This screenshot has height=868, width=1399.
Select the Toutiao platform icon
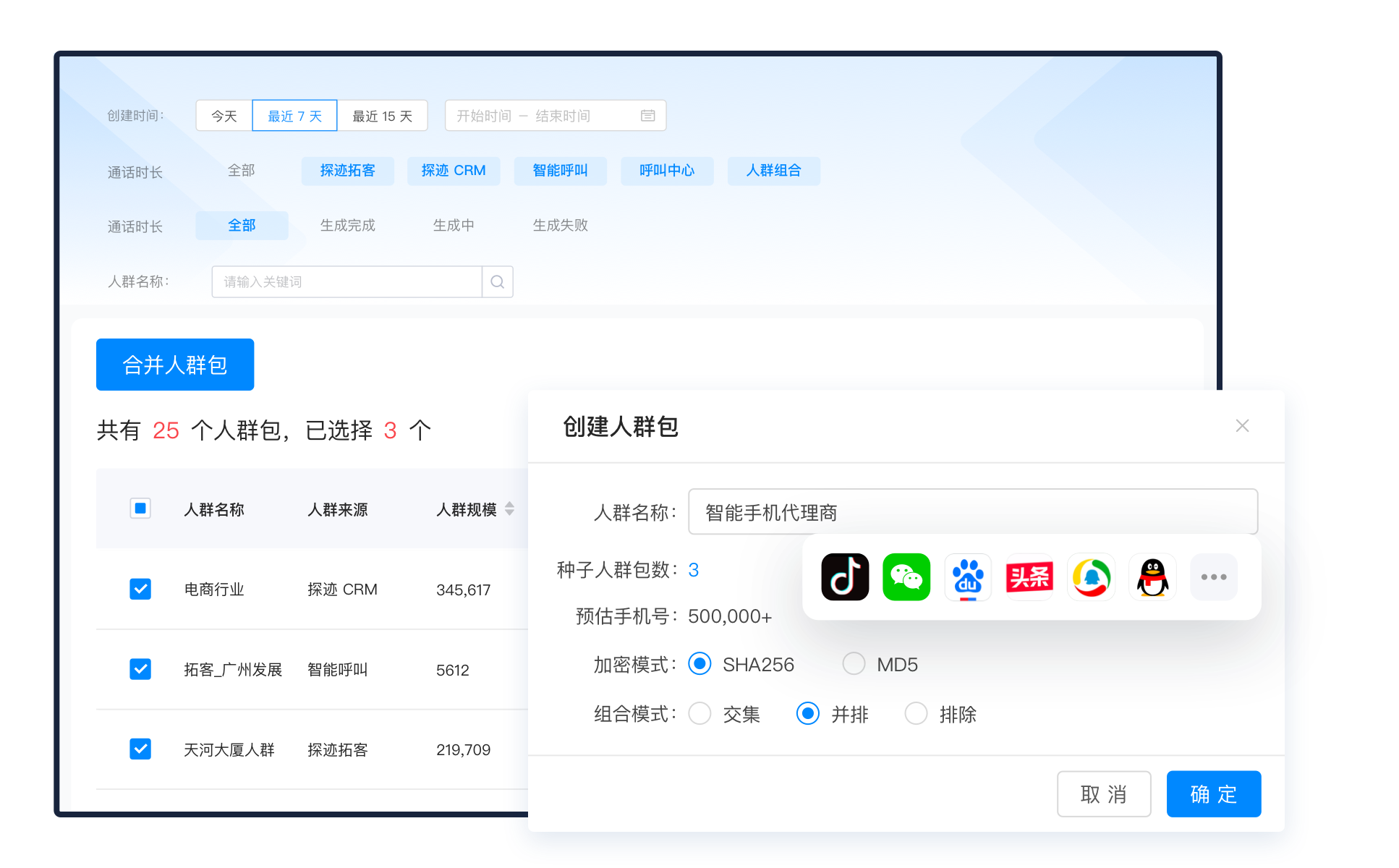coord(1029,576)
